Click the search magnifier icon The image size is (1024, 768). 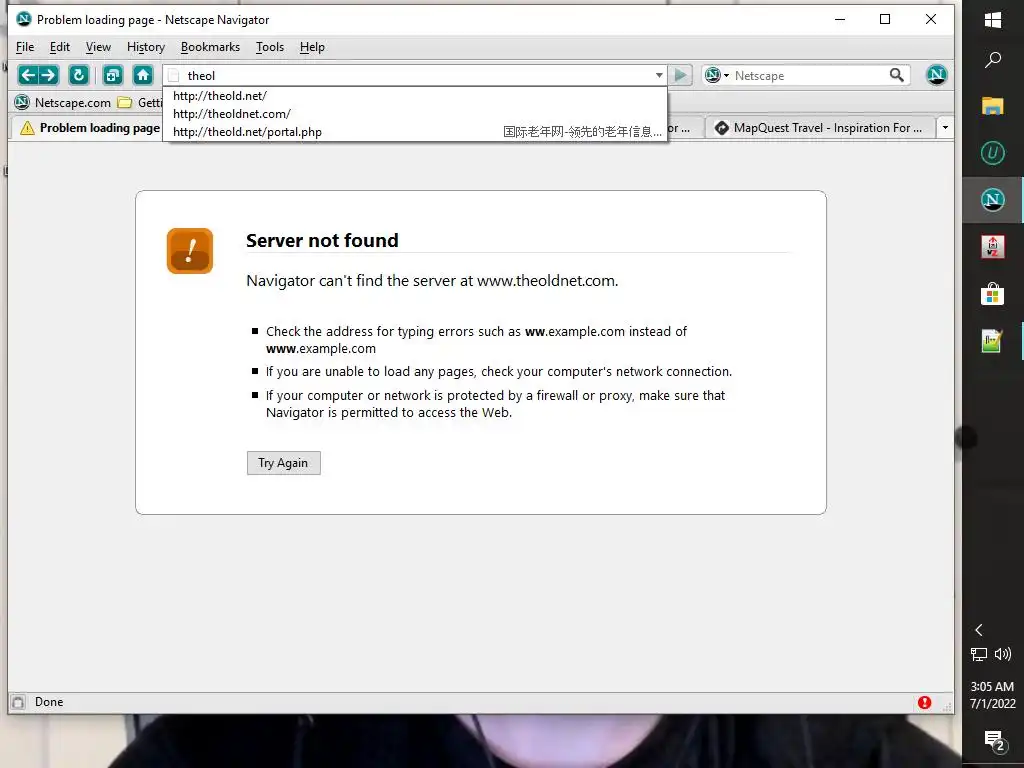tap(897, 75)
